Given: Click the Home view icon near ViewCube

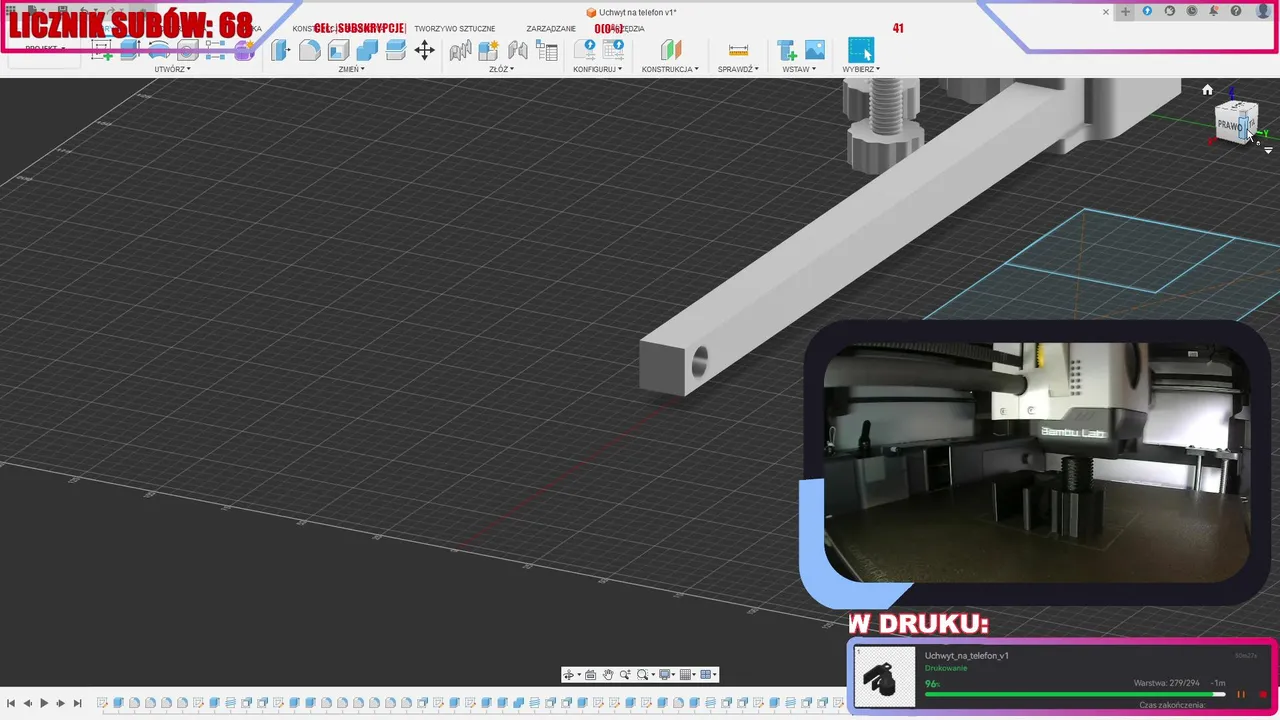Looking at the screenshot, I should coord(1207,90).
